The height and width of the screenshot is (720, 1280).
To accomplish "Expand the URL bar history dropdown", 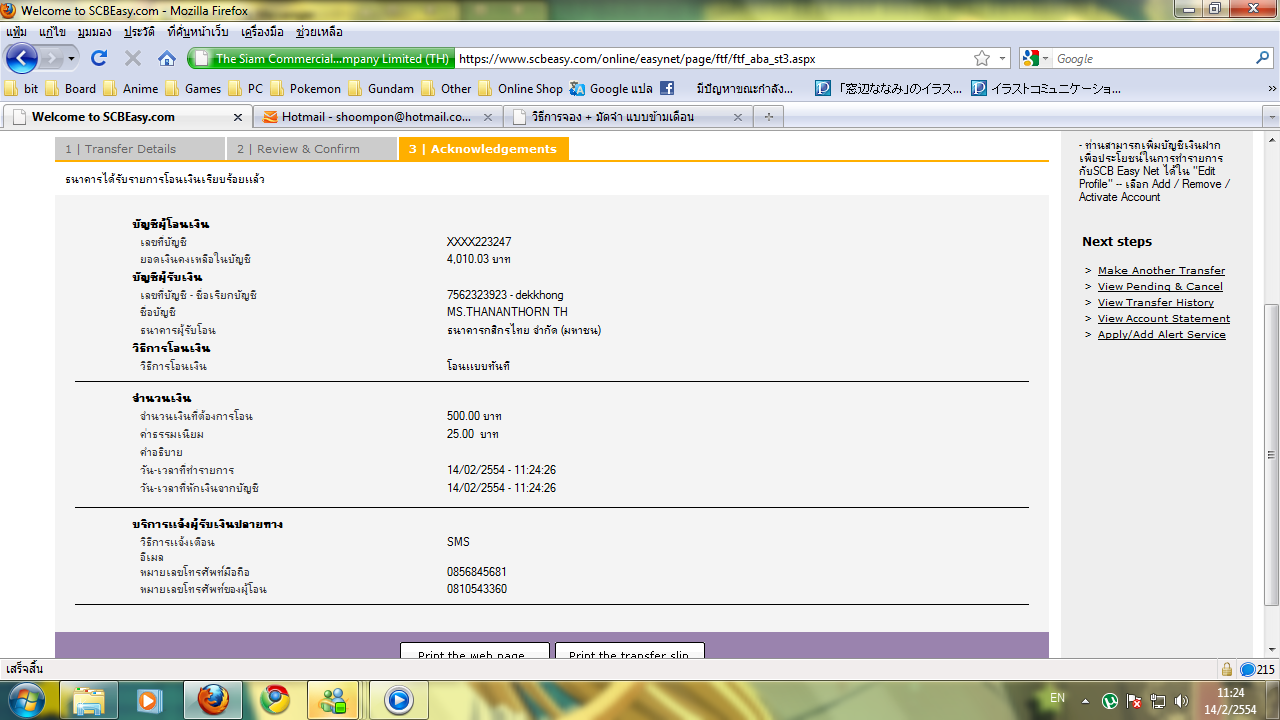I will pyautogui.click(x=1003, y=59).
